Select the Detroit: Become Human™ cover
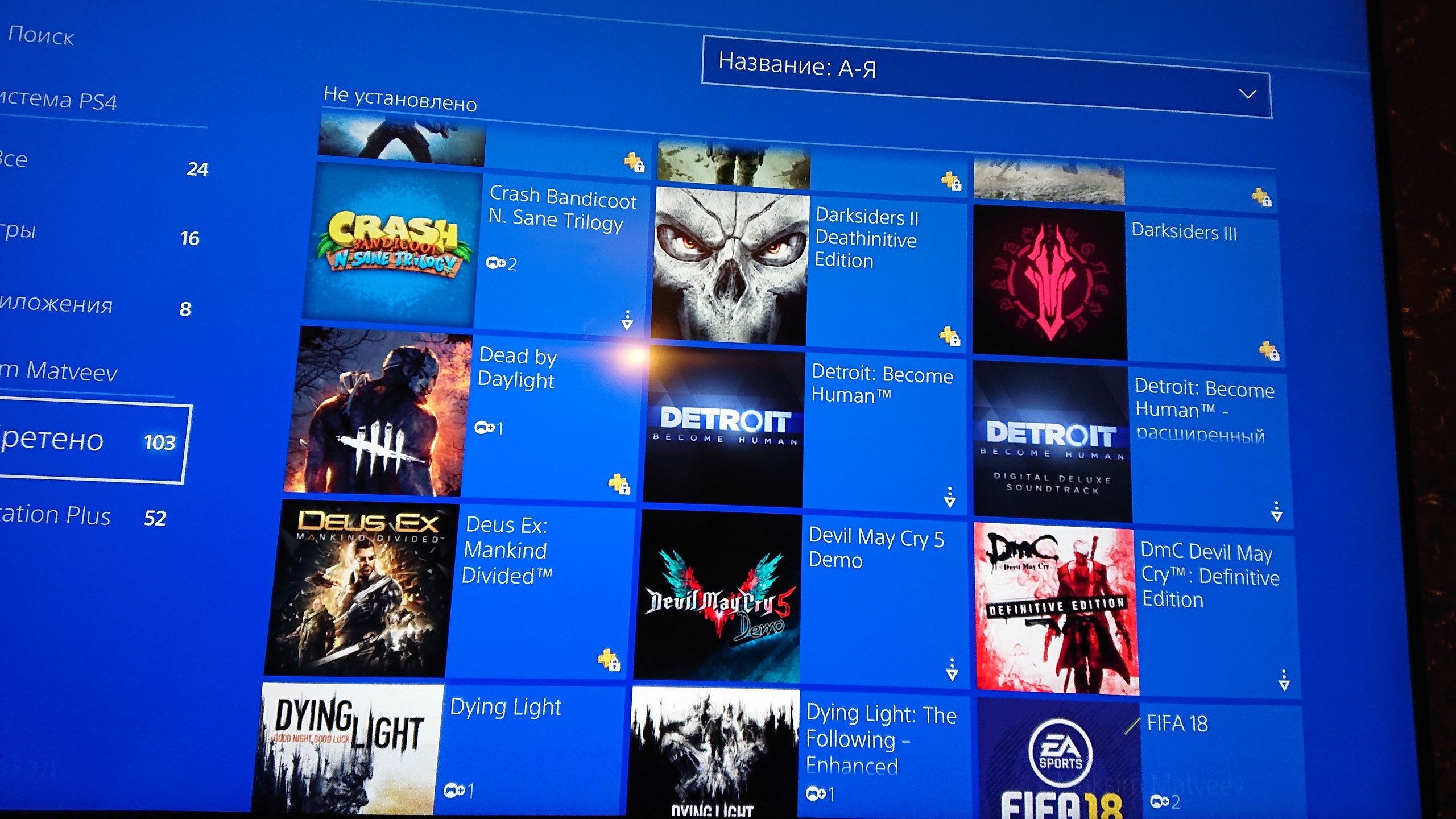The height and width of the screenshot is (819, 1456). click(723, 427)
